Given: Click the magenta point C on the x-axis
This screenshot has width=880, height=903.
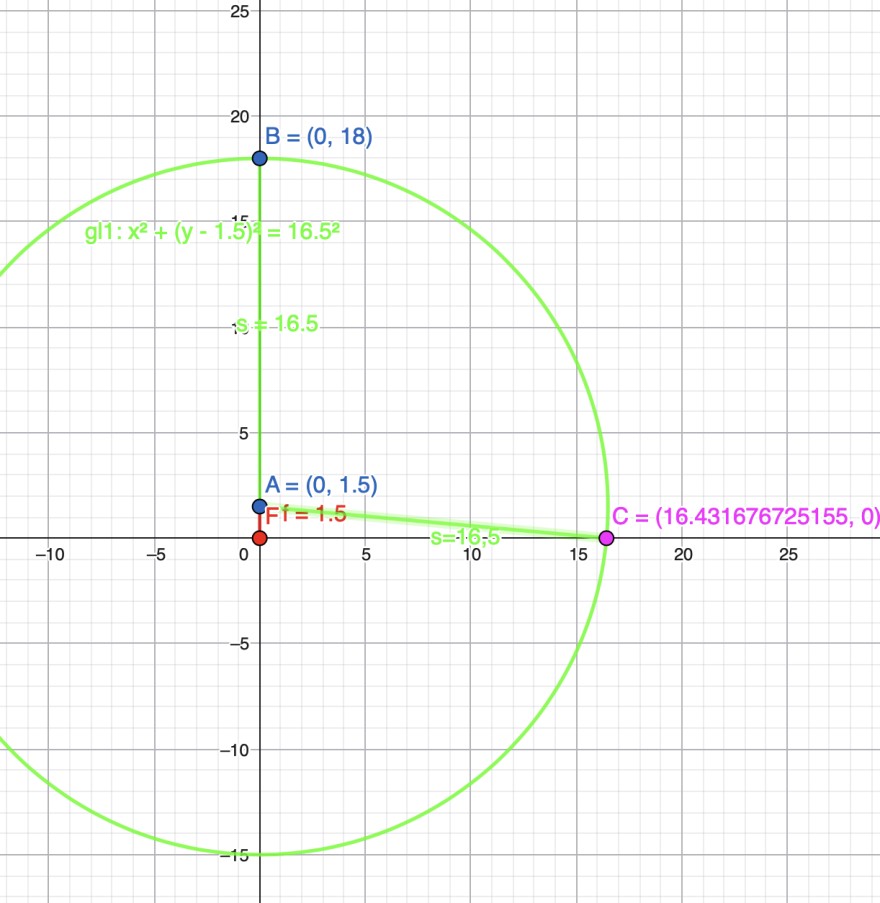Looking at the screenshot, I should click(x=607, y=538).
